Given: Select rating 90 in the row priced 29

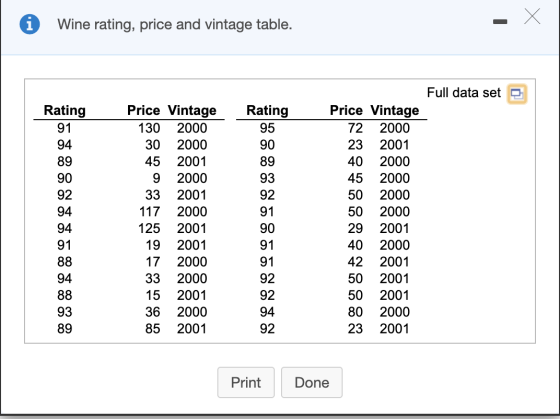Looking at the screenshot, I should [x=267, y=228].
